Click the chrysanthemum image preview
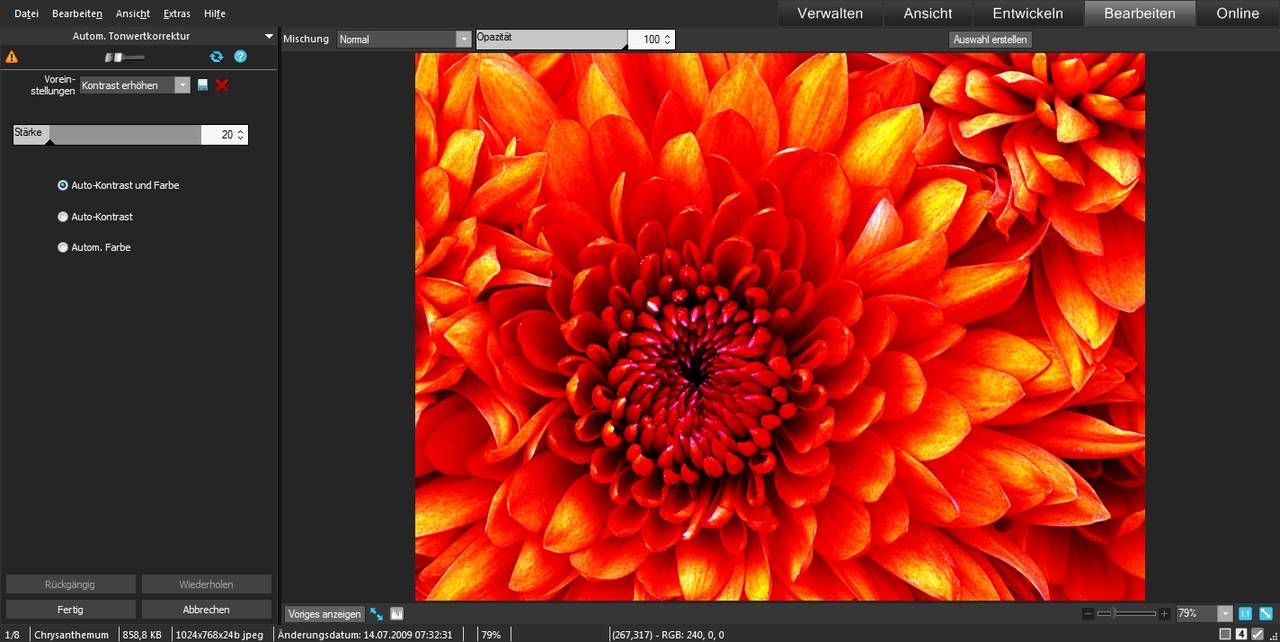Image resolution: width=1280 pixels, height=642 pixels. [x=780, y=327]
